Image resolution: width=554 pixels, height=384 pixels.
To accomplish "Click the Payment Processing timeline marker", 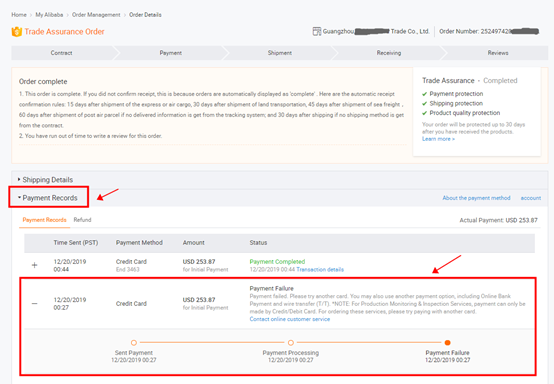I will point(291,343).
